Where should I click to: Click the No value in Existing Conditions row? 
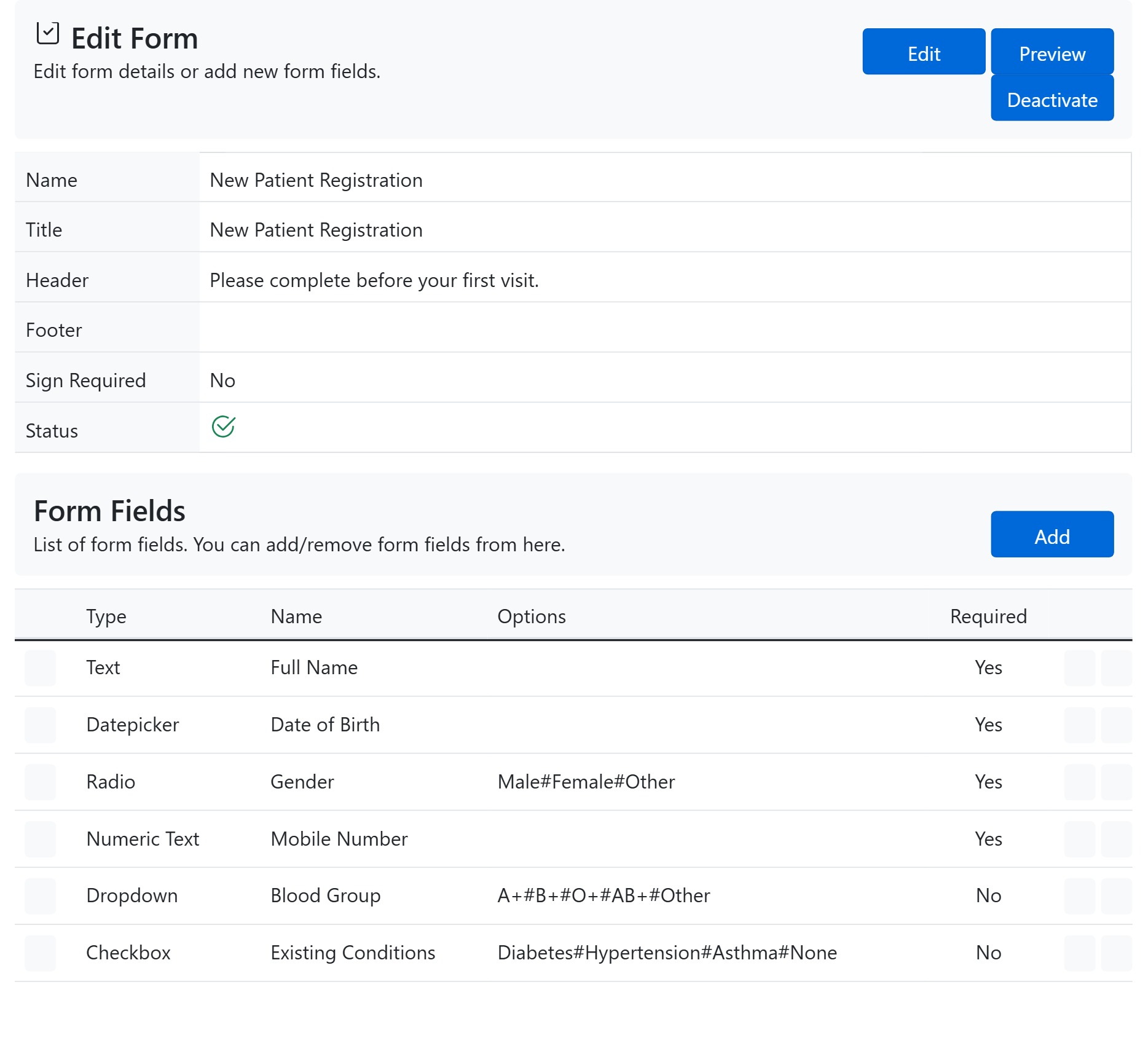pos(988,953)
